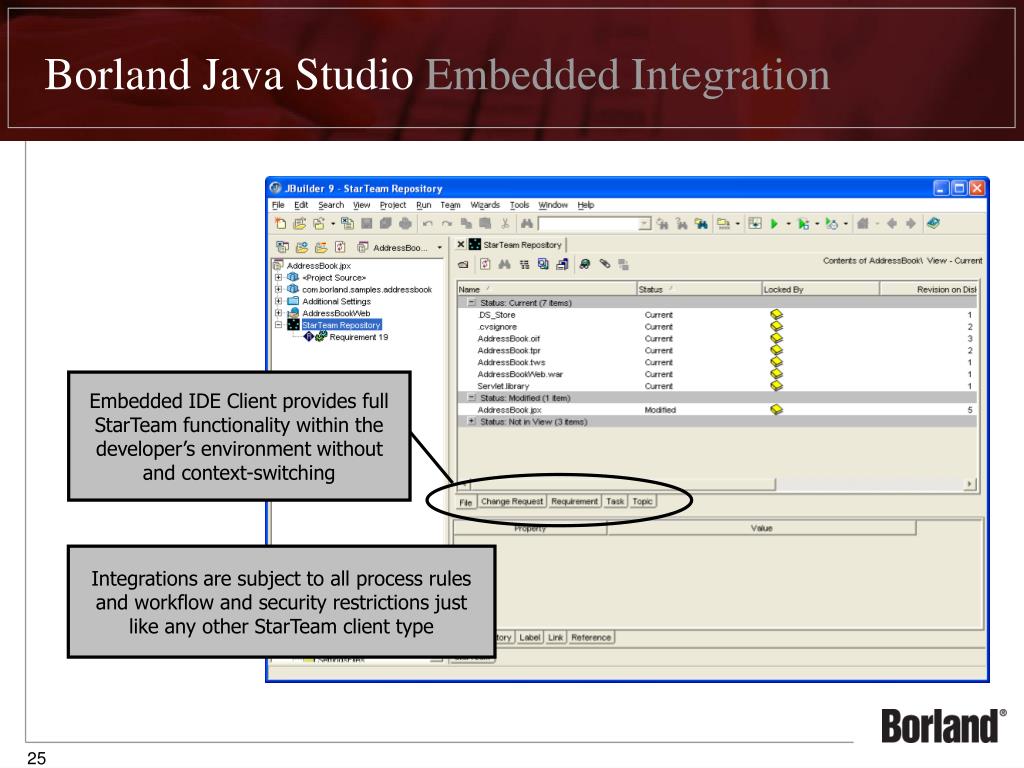Click the search text combo box

click(x=594, y=224)
